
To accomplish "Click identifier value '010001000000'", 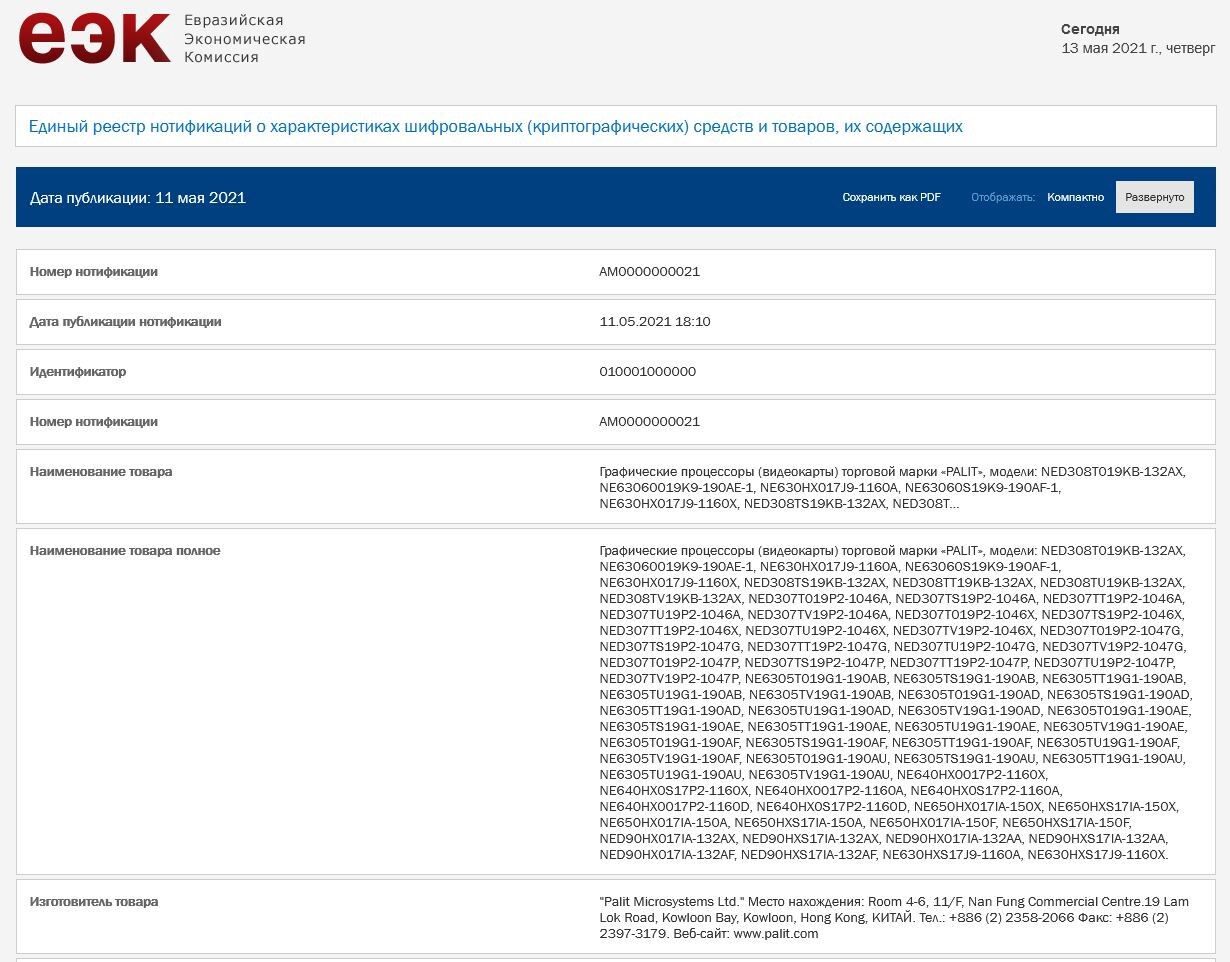I will [x=647, y=372].
